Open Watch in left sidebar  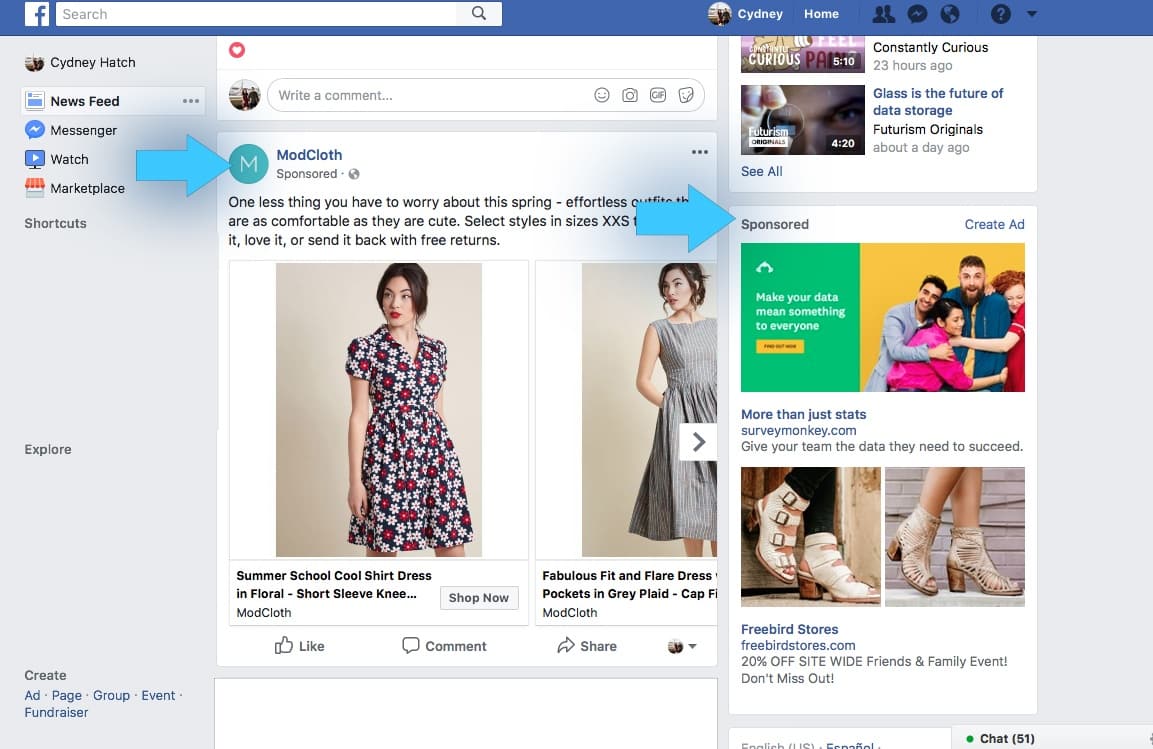coord(57,159)
